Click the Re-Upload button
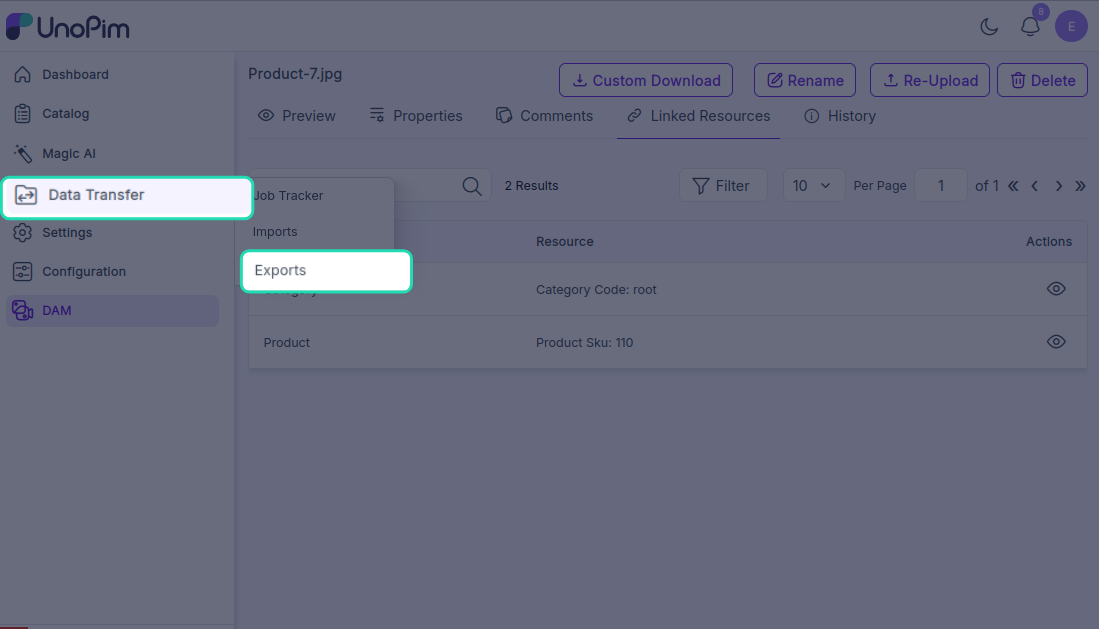 click(x=929, y=80)
